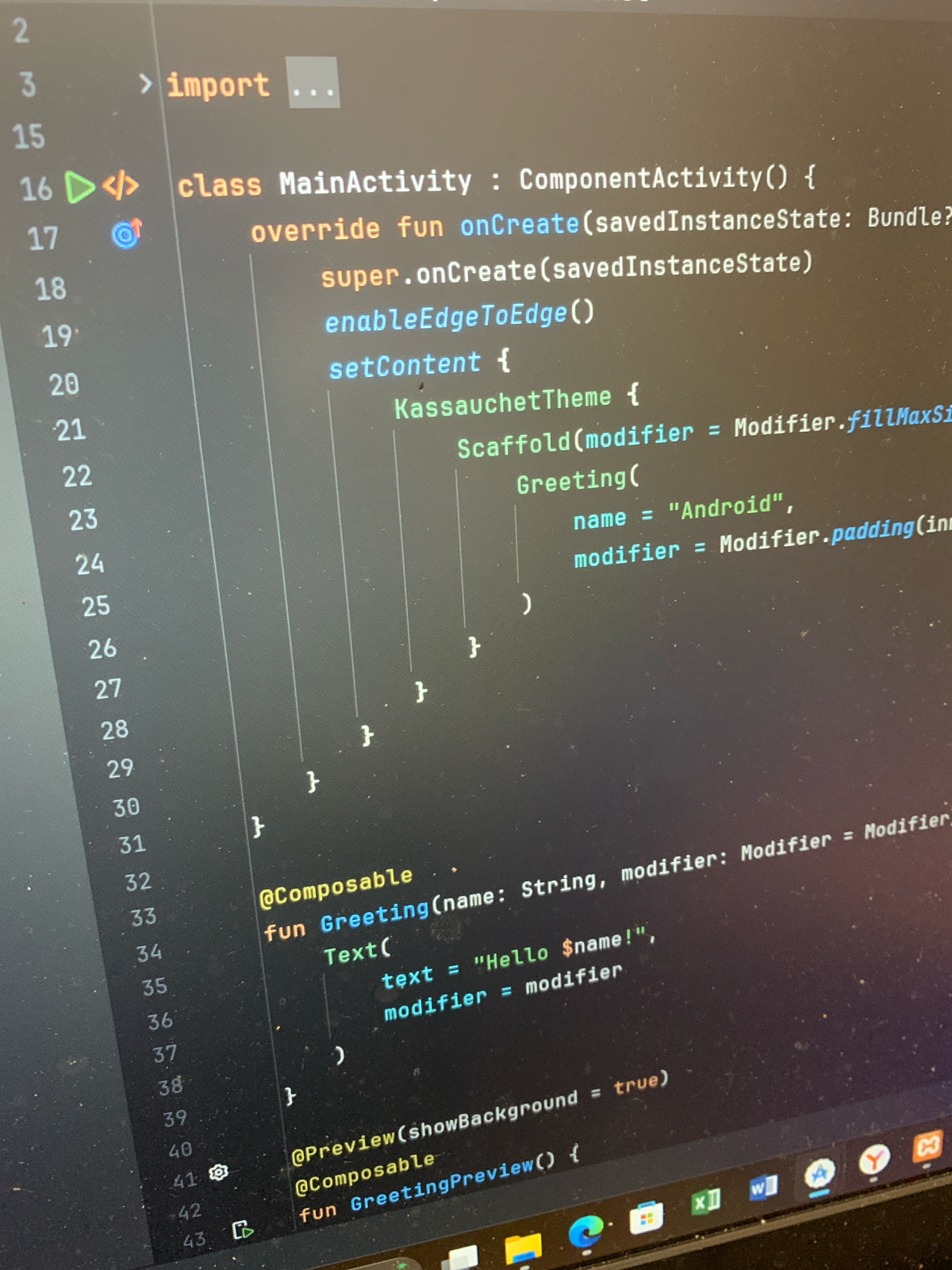Open XAMPP from the taskbar
The image size is (952, 1270).
click(x=927, y=1146)
